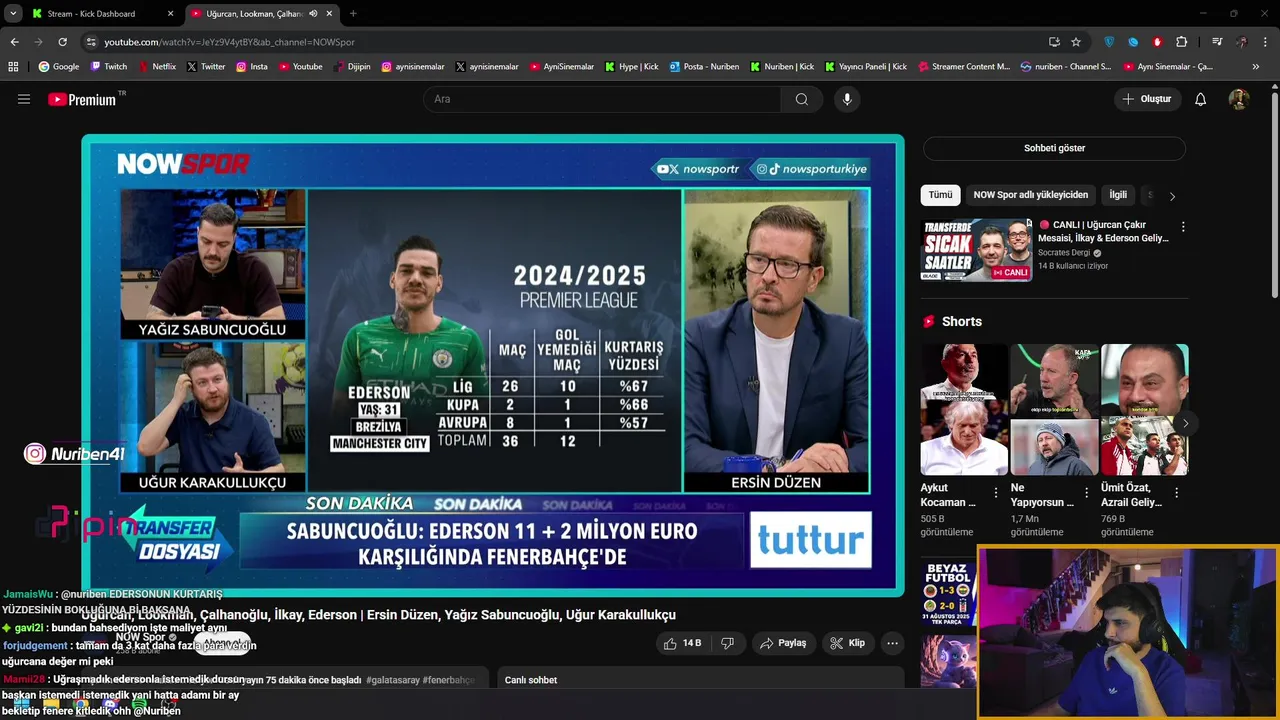Switch to Stream - Kick Dashboard tab
1280x720 pixels.
(x=98, y=14)
